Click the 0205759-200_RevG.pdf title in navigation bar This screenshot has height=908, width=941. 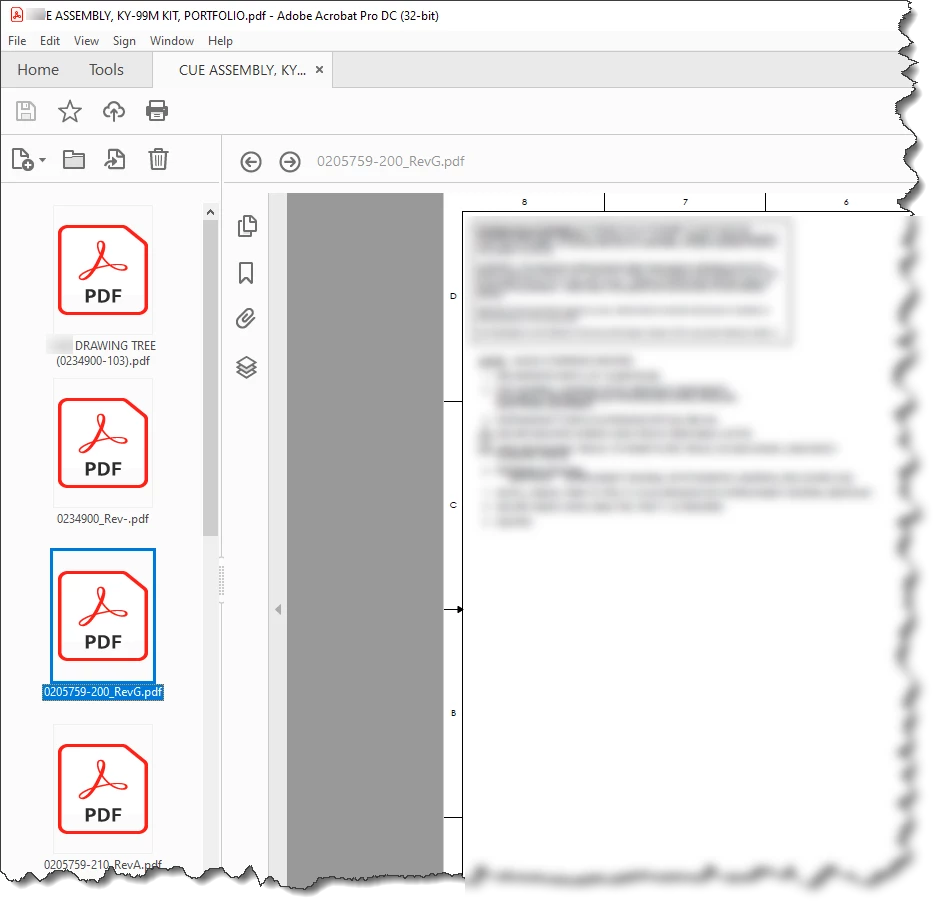pos(391,161)
